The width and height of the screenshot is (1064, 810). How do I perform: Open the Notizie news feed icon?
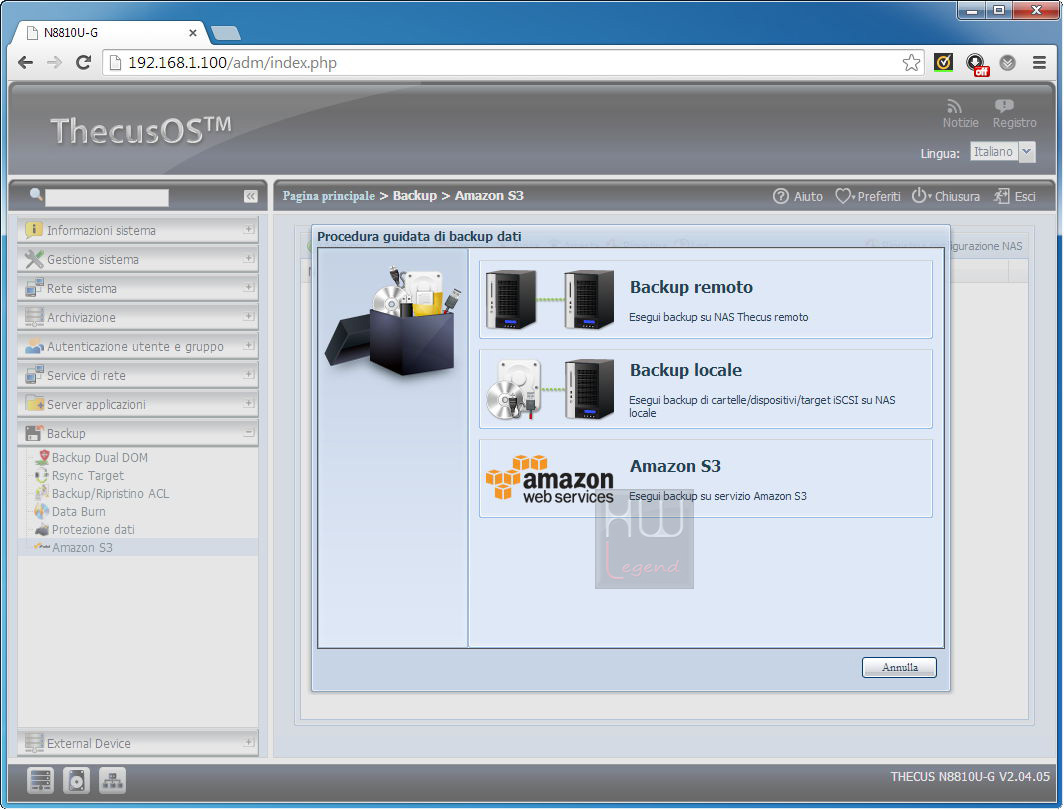click(x=954, y=107)
